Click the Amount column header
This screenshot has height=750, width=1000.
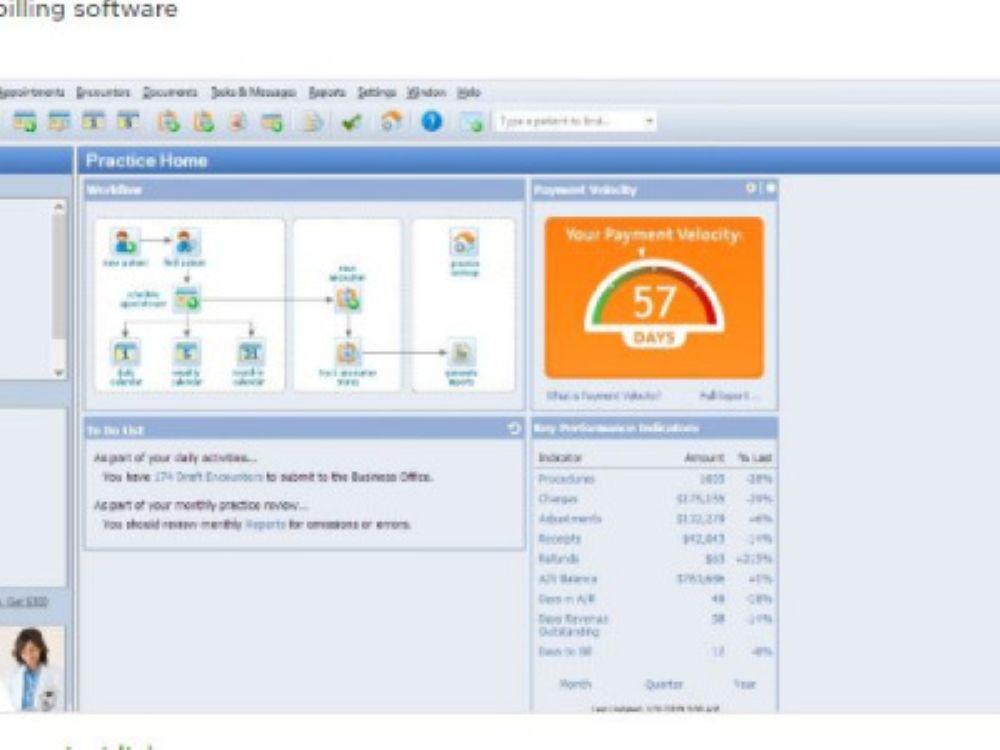point(704,458)
